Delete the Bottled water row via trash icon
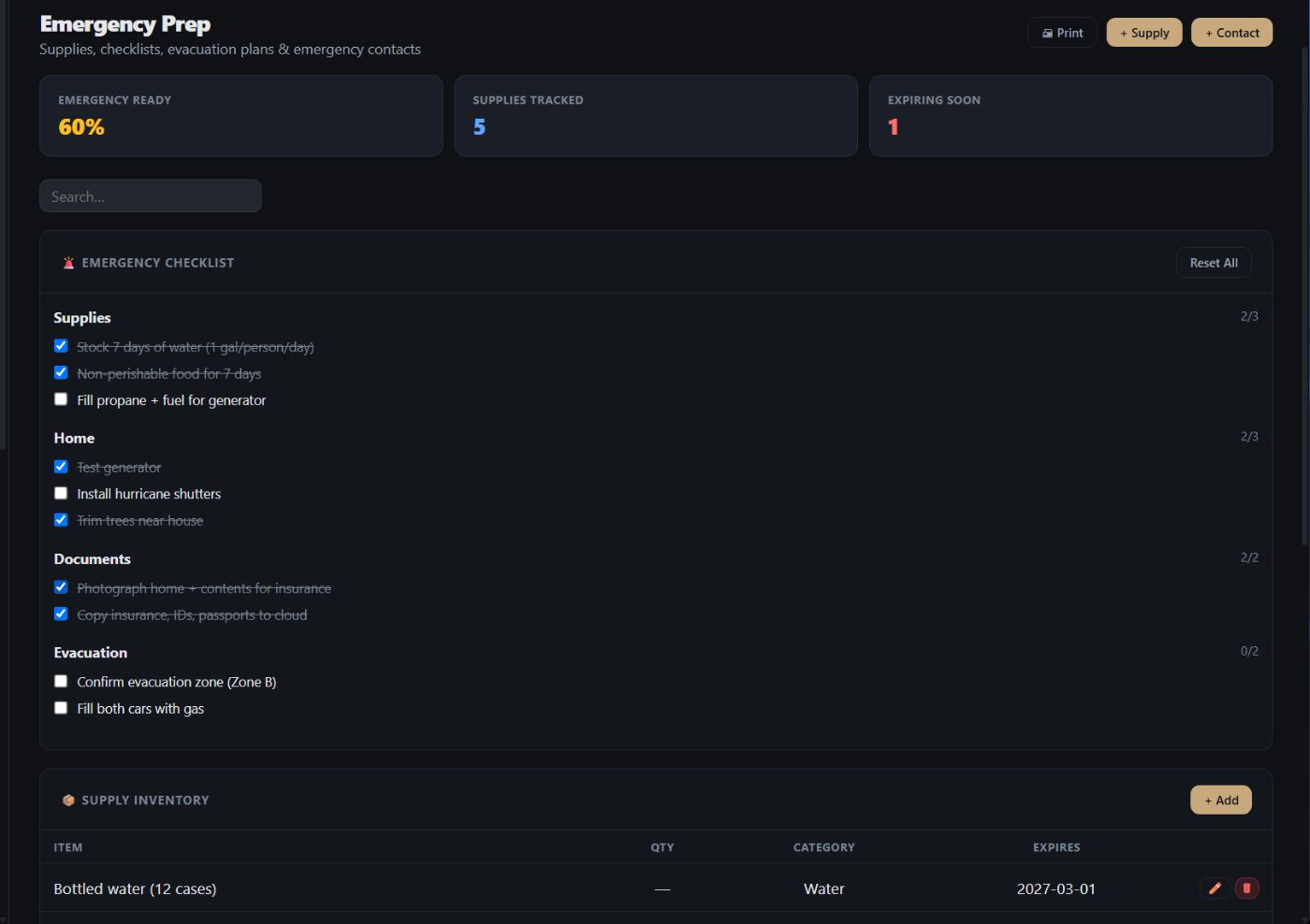This screenshot has width=1310, height=924. [x=1246, y=888]
